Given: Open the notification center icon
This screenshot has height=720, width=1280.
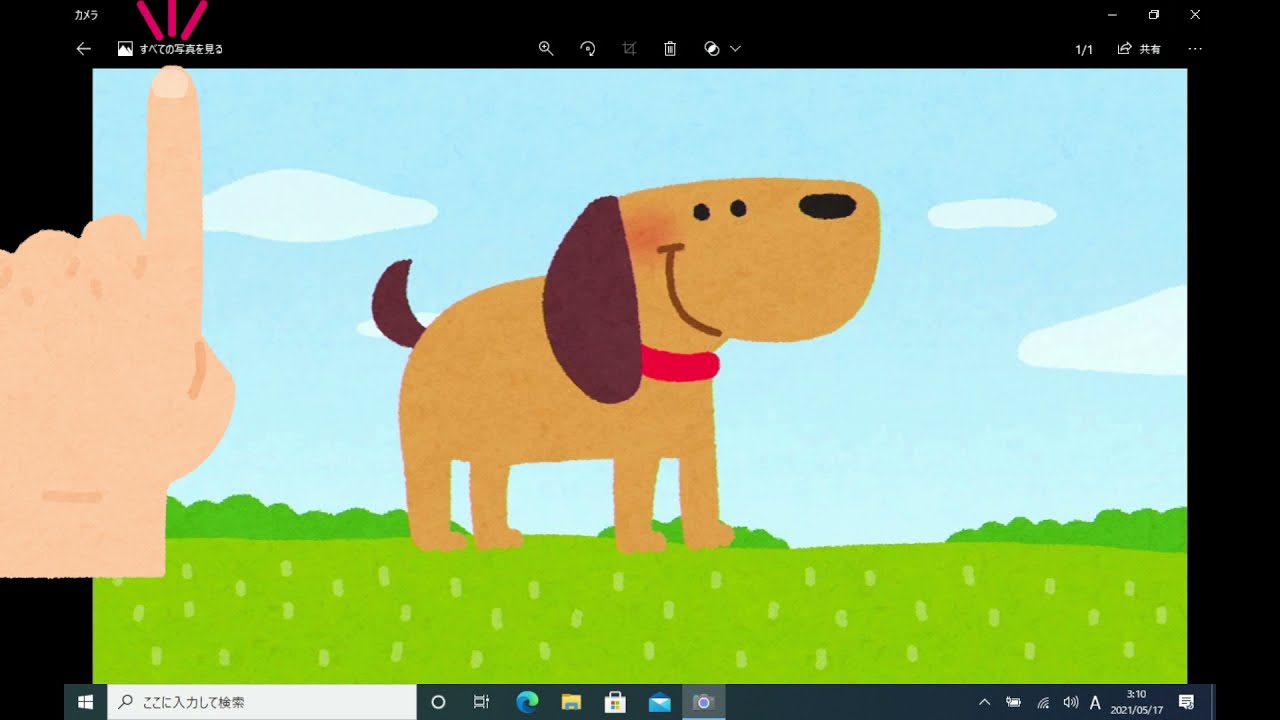Looking at the screenshot, I should (x=1187, y=702).
